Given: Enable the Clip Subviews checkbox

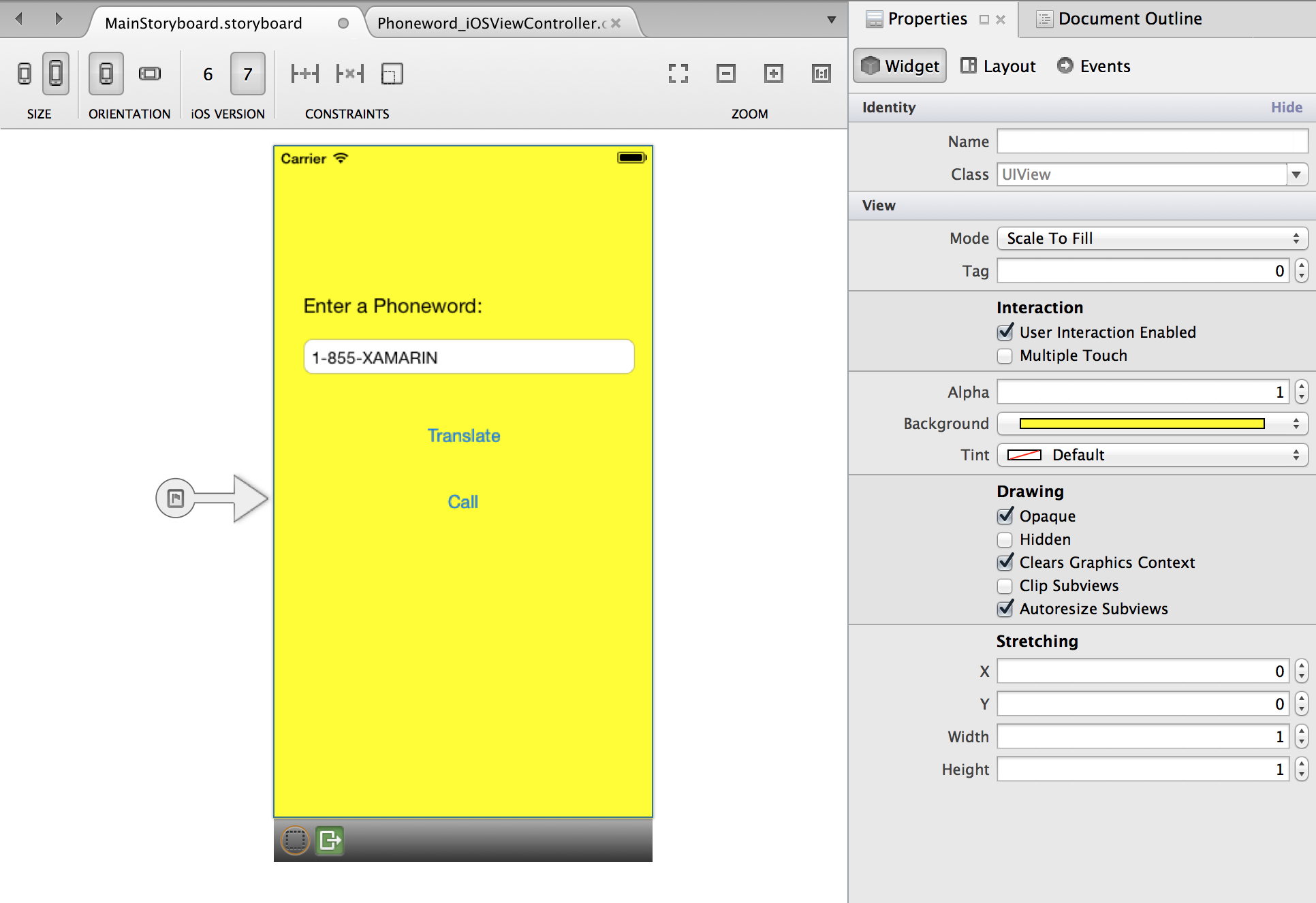Looking at the screenshot, I should (1005, 586).
